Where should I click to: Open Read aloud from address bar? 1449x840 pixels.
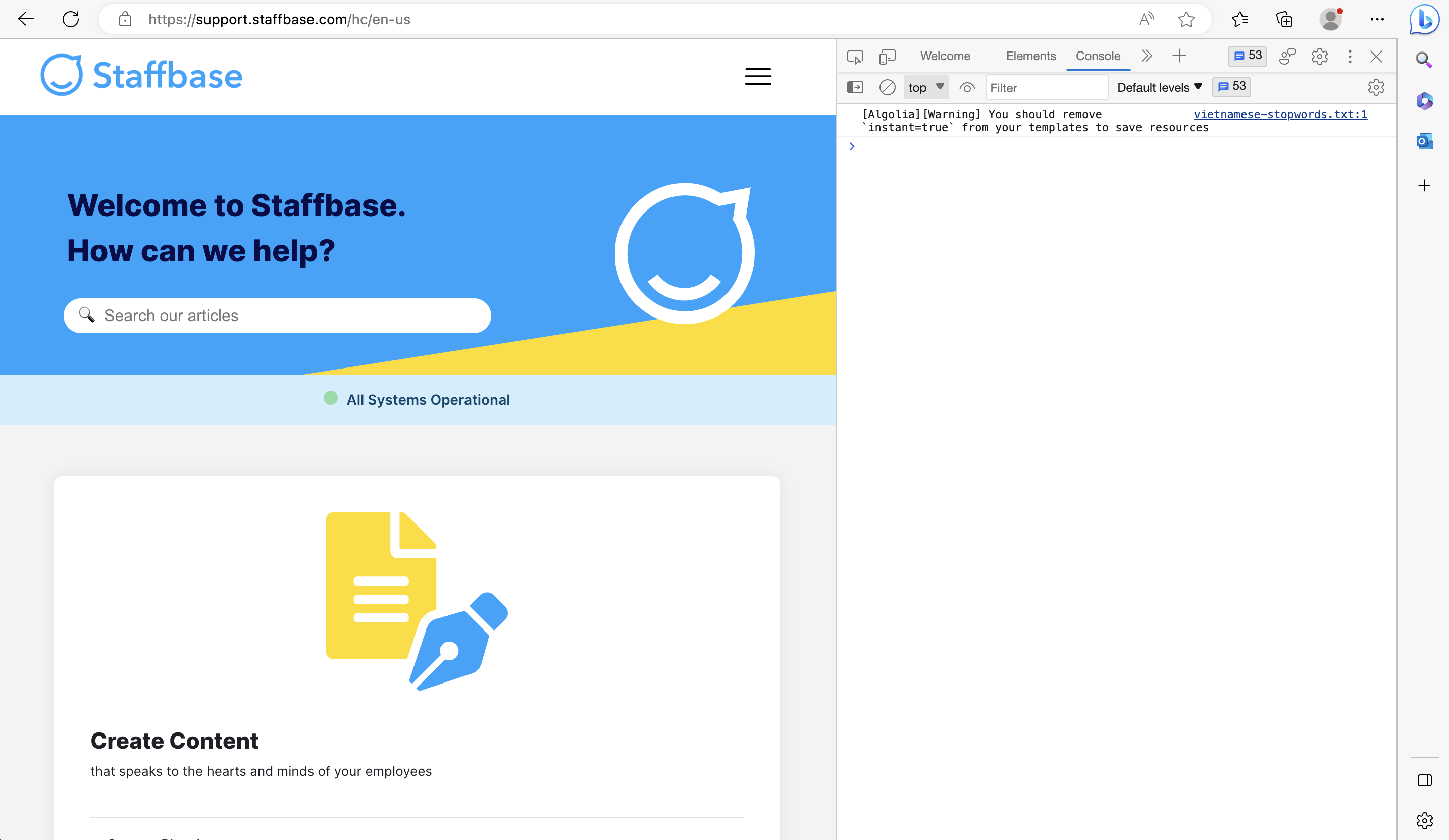pos(1146,19)
